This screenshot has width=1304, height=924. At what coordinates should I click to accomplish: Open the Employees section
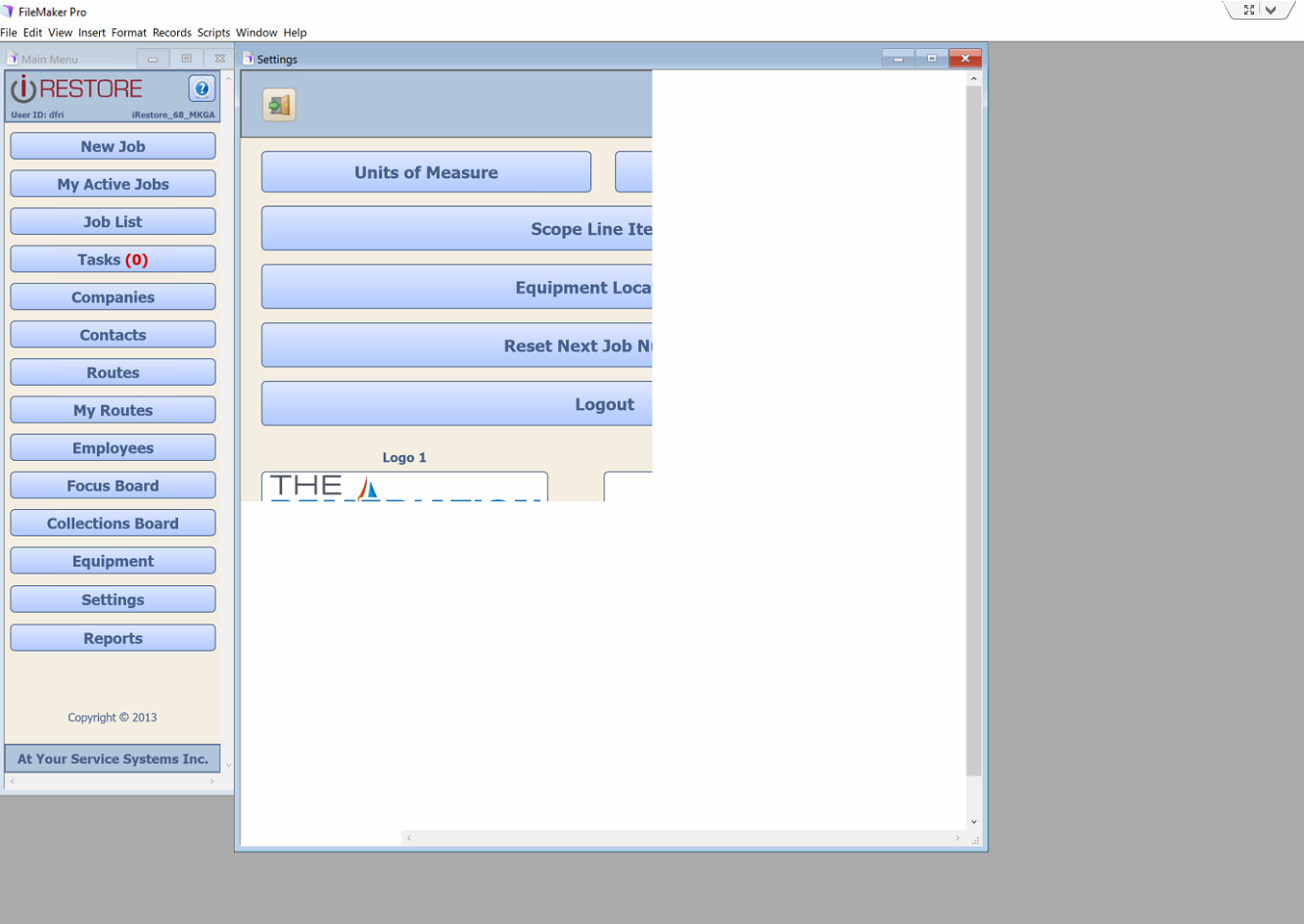click(113, 447)
